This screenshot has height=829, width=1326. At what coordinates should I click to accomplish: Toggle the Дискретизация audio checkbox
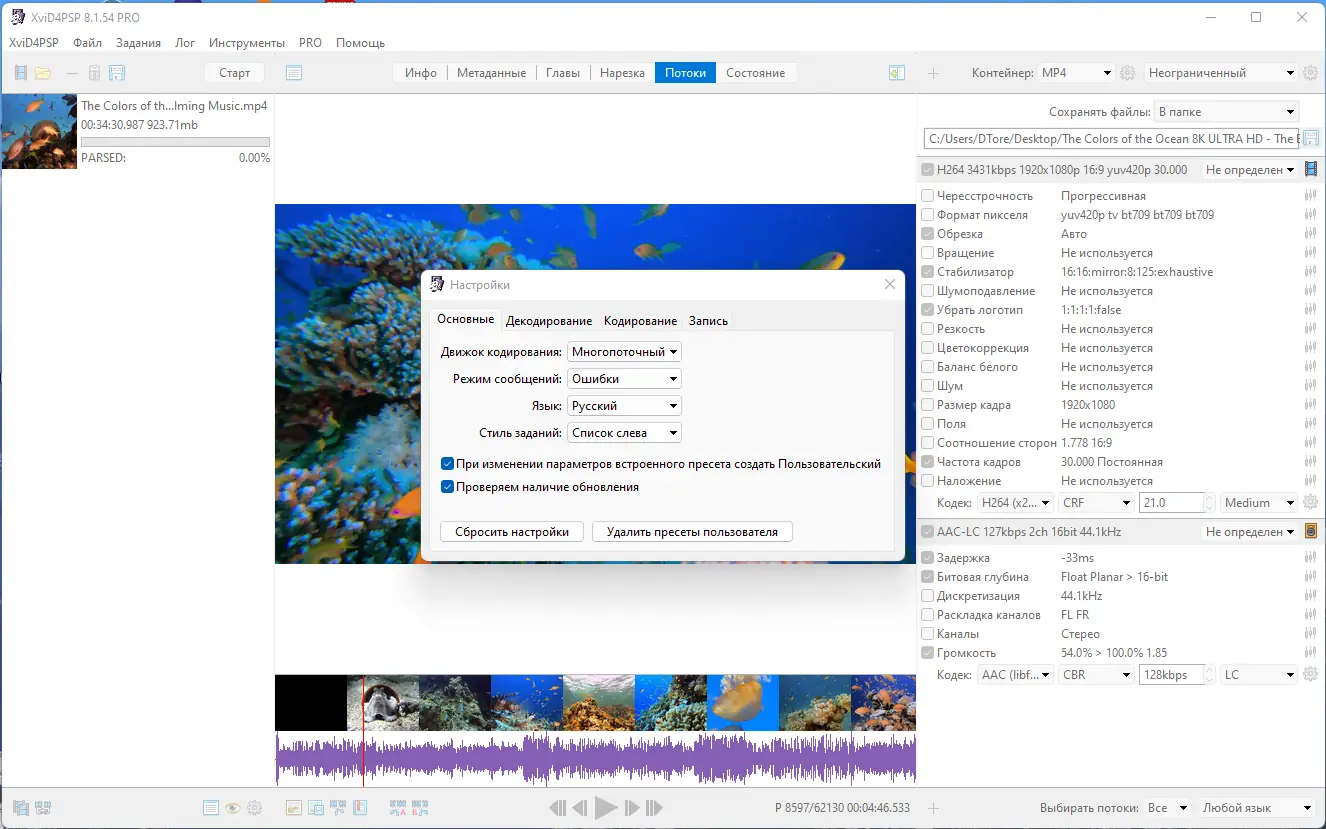tap(927, 595)
